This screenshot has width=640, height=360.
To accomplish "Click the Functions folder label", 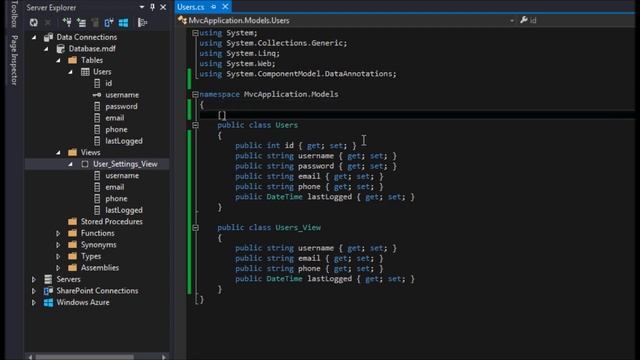I will click(98, 233).
